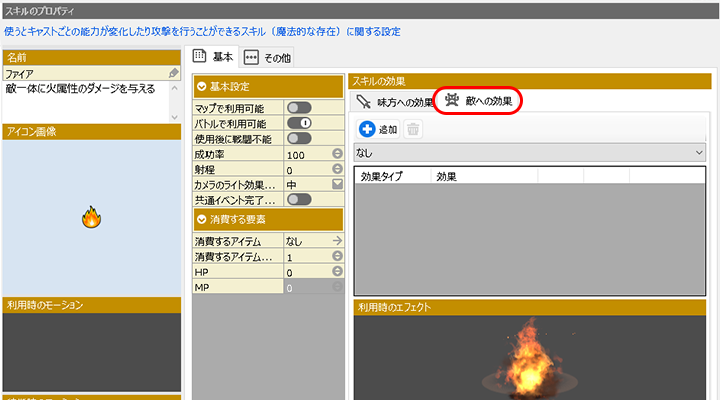The height and width of the screenshot is (400, 720).
Task: Open the なし effect dropdown
Action: pyautogui.click(x=532, y=152)
